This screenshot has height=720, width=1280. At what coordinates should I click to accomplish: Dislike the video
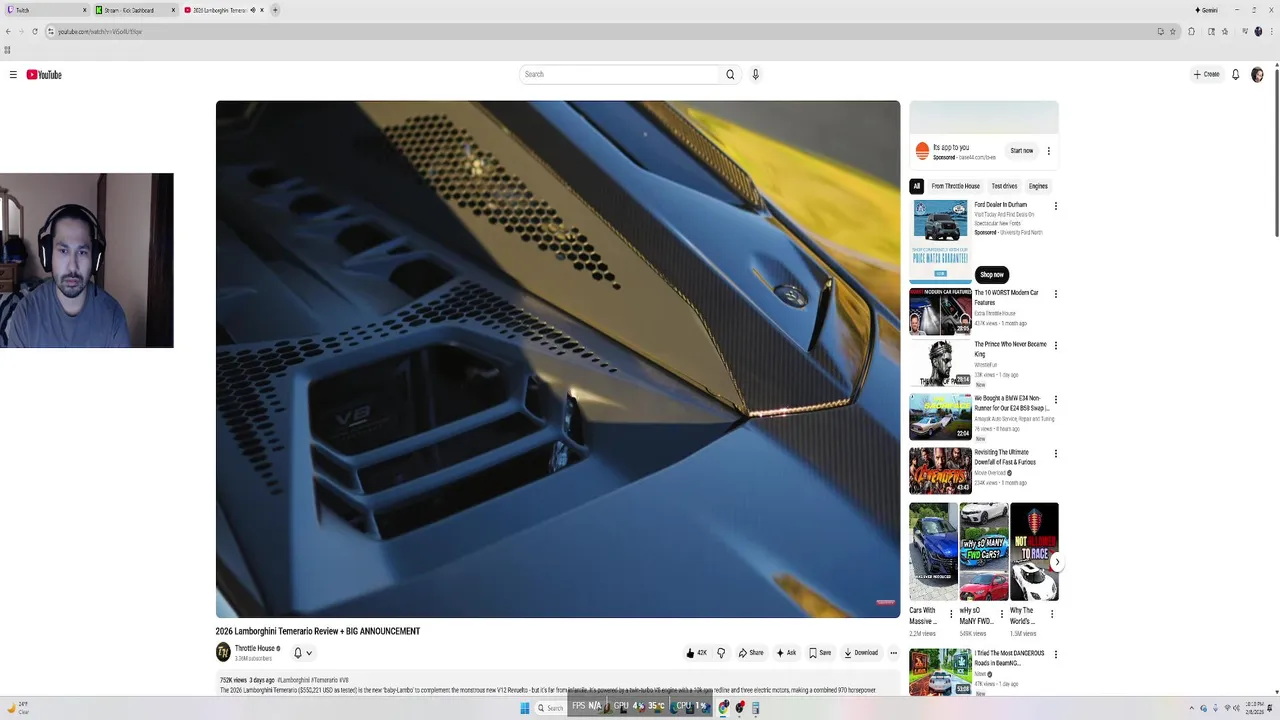point(721,653)
